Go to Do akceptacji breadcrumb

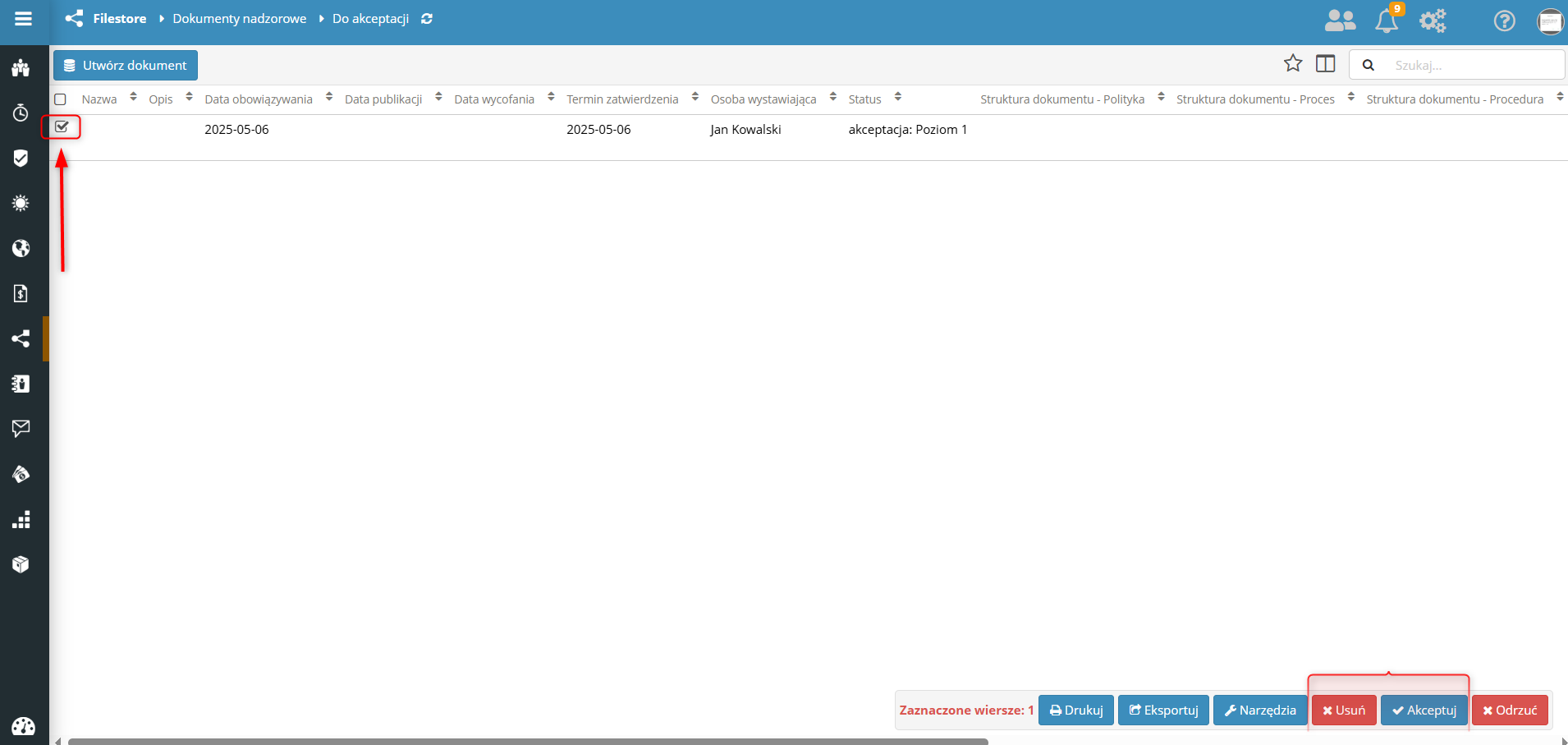click(370, 18)
